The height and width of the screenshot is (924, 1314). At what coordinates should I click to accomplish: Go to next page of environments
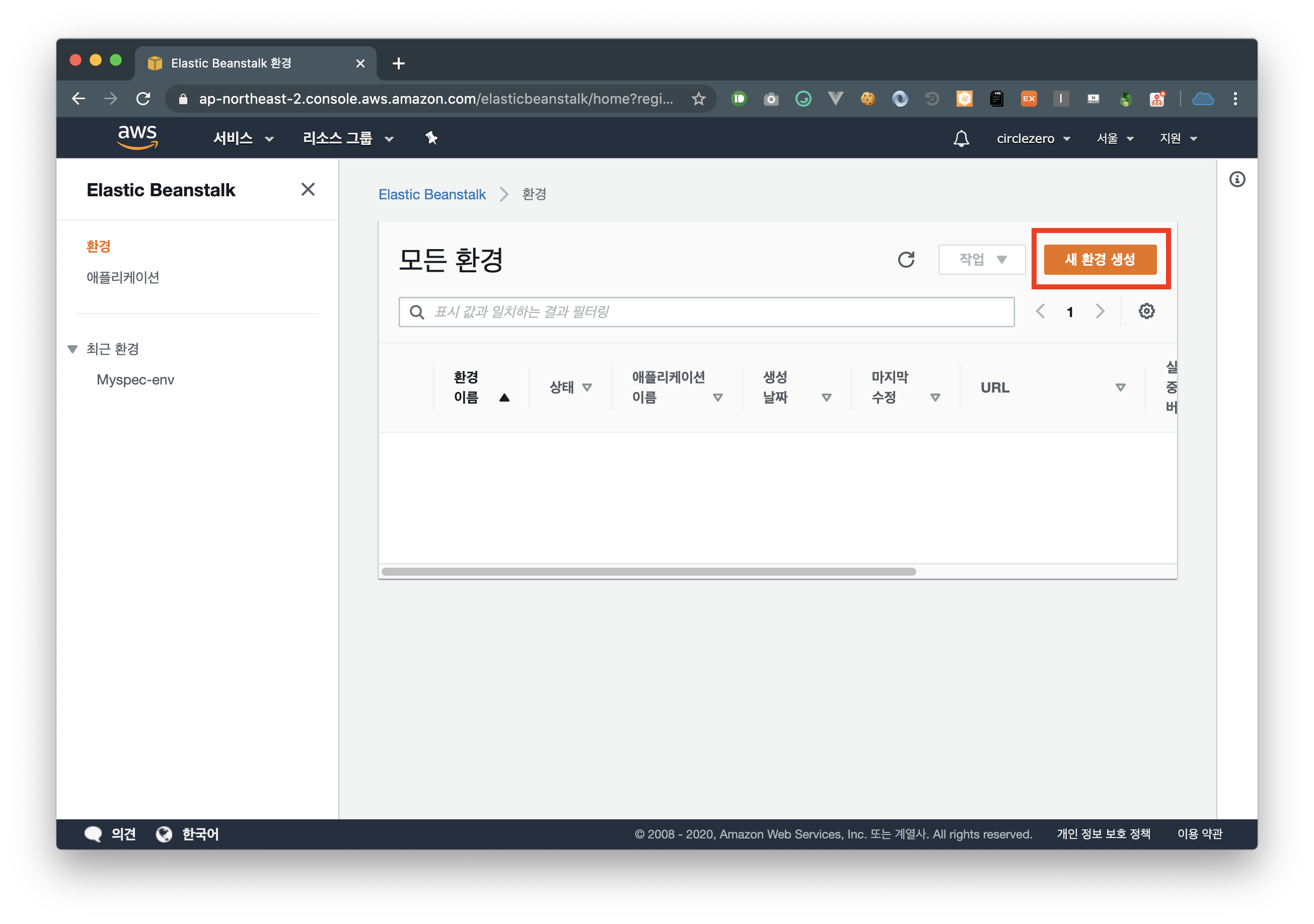click(1100, 311)
